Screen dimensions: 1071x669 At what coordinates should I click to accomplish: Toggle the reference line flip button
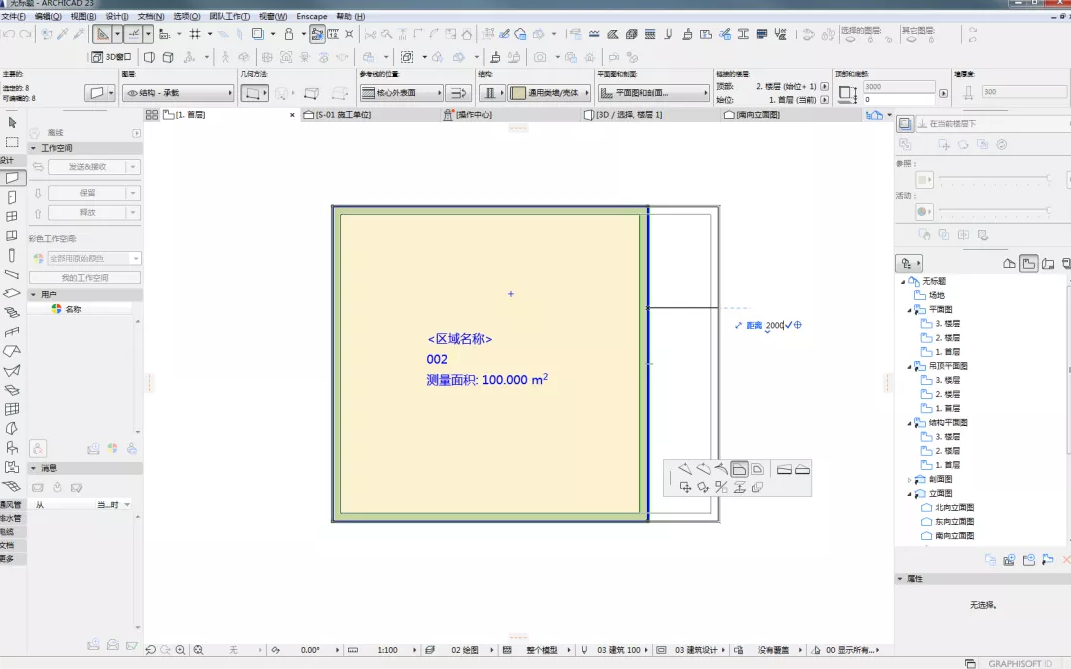pyautogui.click(x=460, y=93)
